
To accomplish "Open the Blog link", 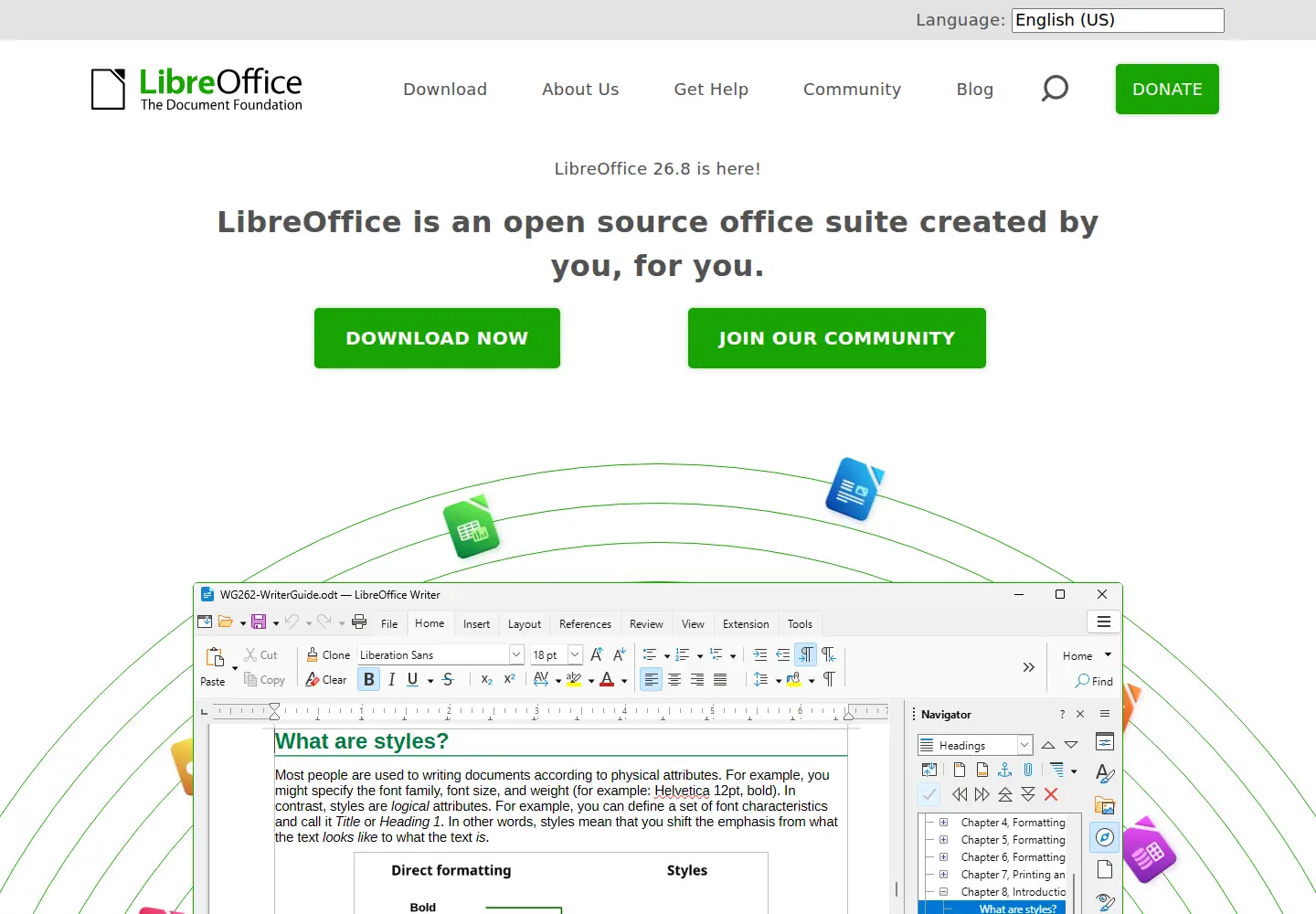I will coord(974,89).
